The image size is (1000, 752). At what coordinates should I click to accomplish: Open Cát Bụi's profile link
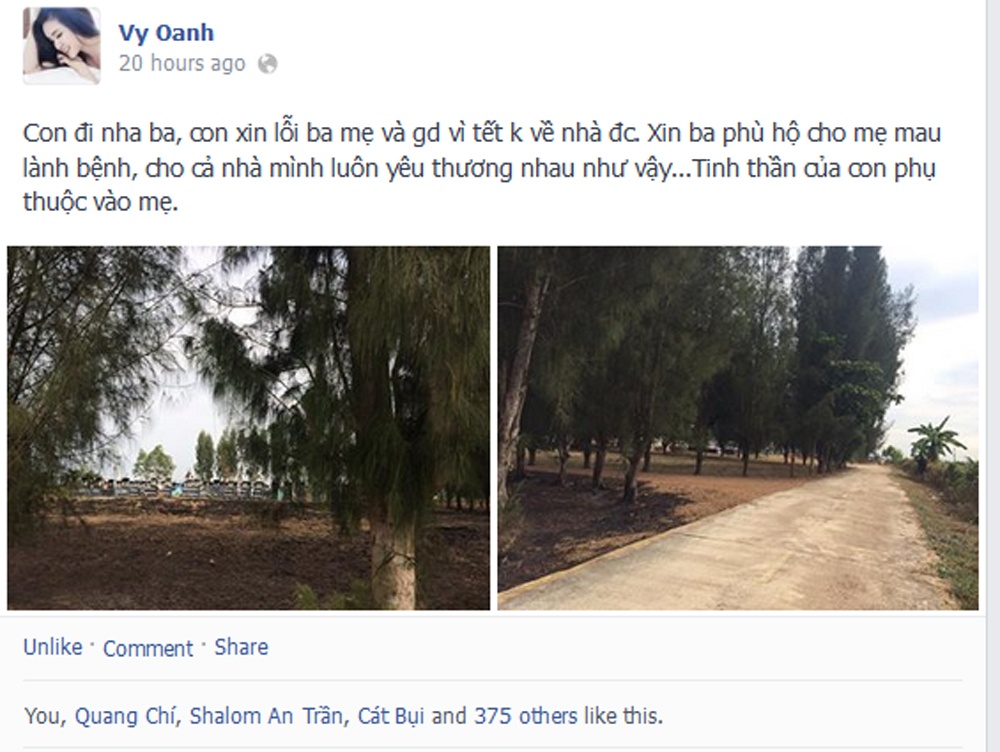(391, 716)
